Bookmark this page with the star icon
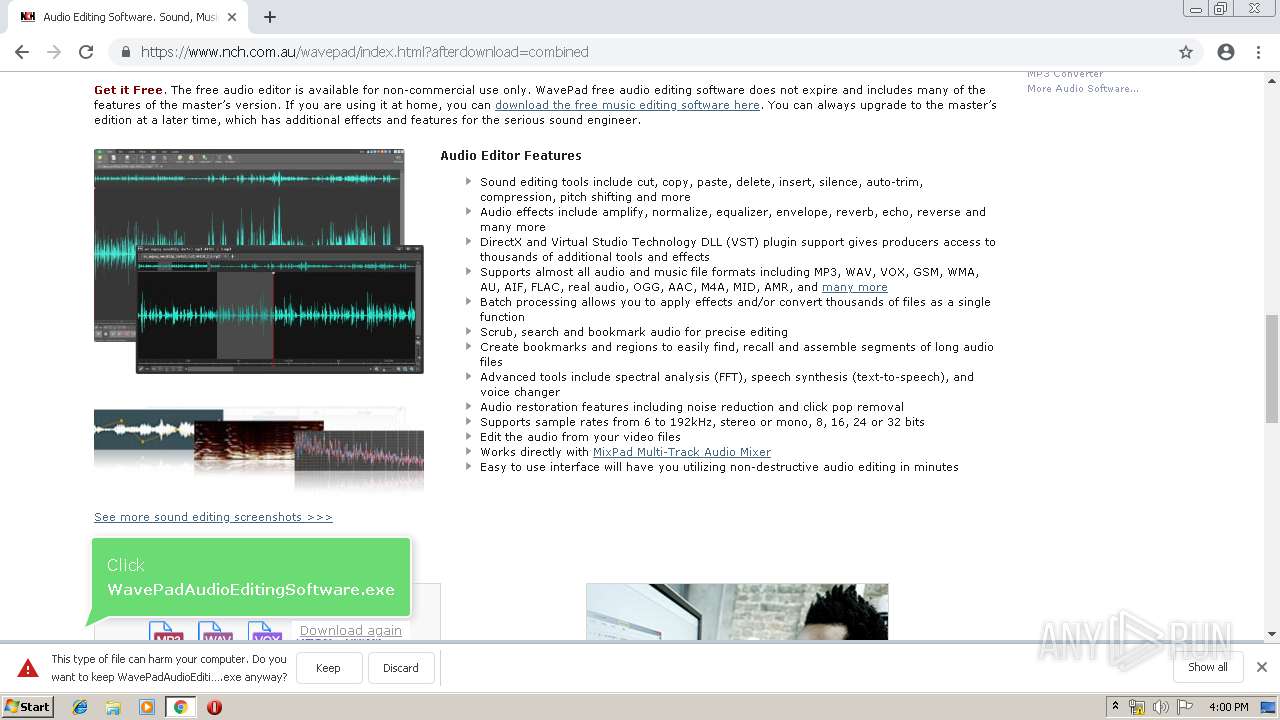1280x720 pixels. coord(1186,52)
